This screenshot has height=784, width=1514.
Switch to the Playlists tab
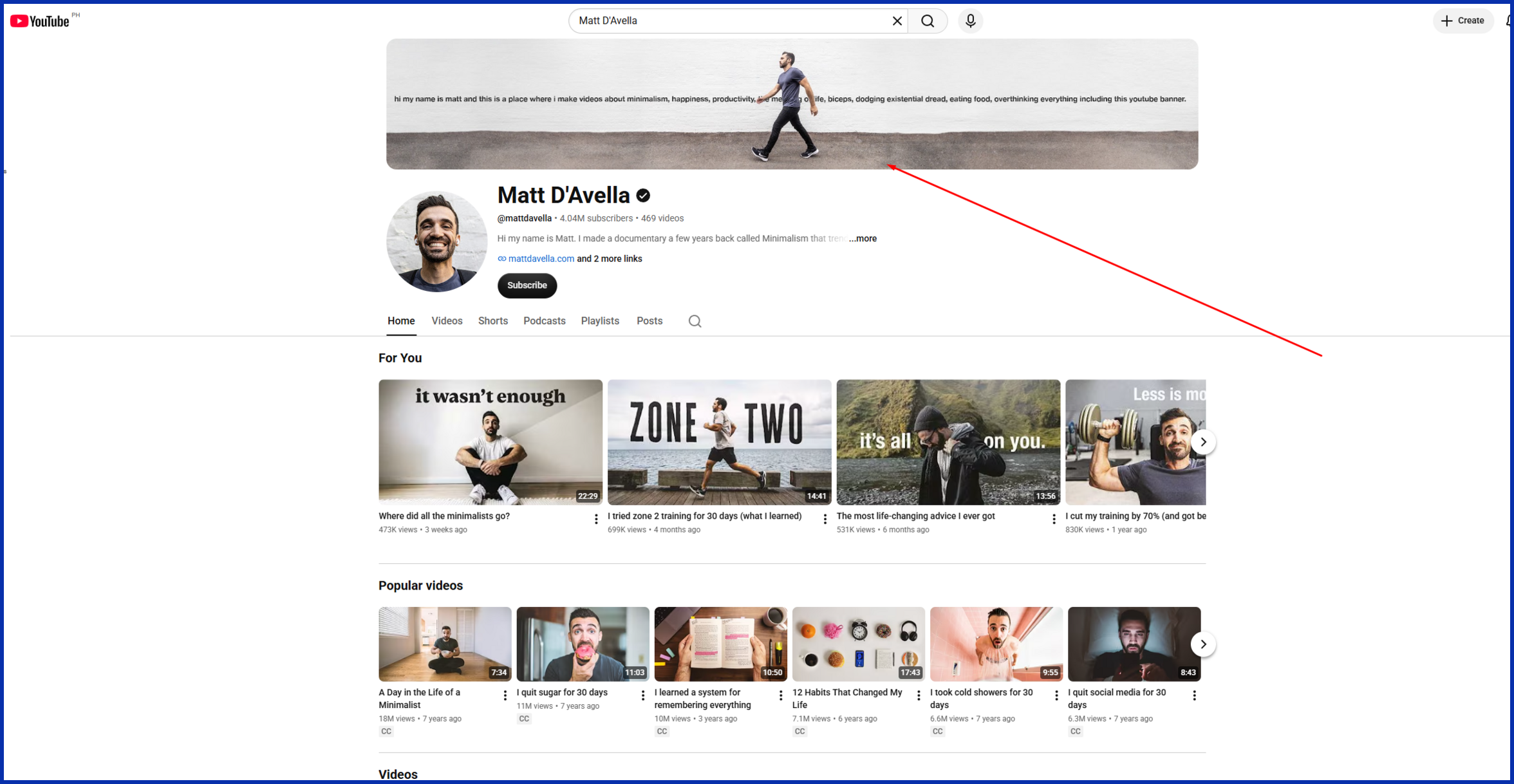pyautogui.click(x=600, y=321)
